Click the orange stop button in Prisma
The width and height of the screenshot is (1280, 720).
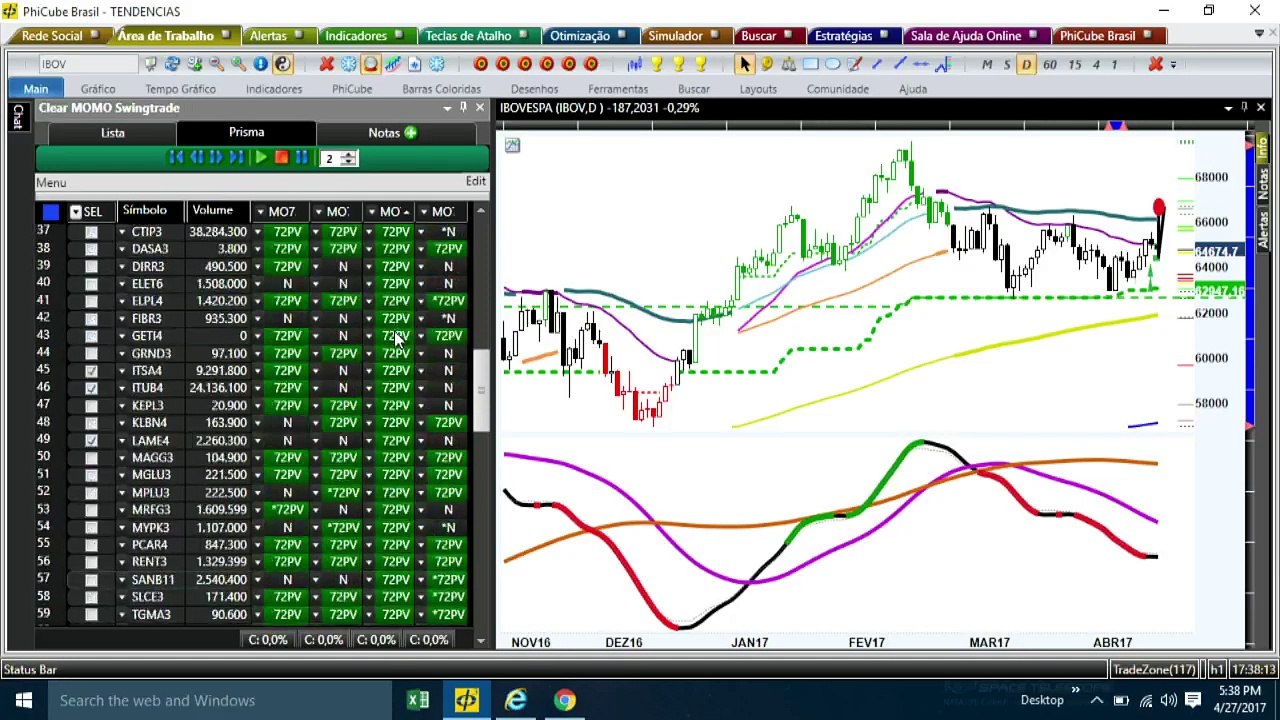[x=281, y=157]
